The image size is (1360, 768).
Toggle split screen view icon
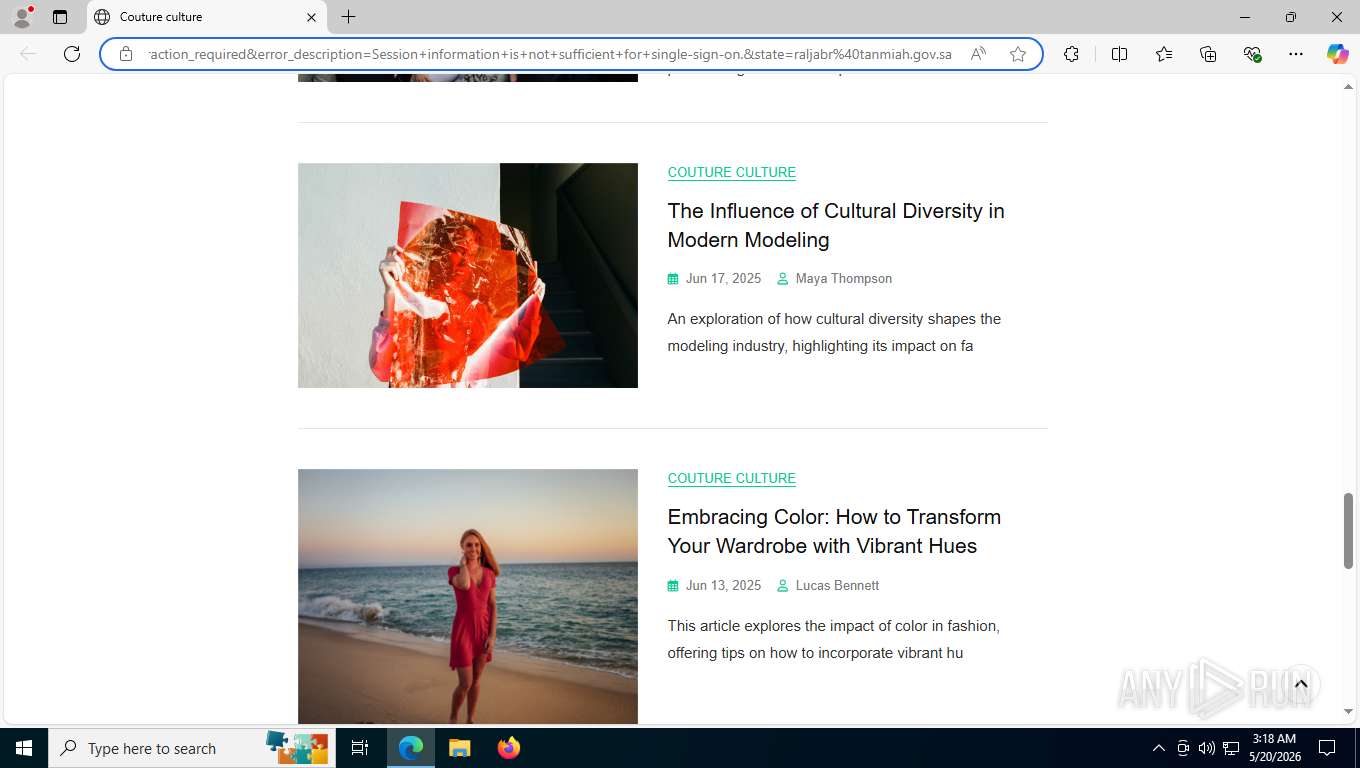(x=1119, y=54)
